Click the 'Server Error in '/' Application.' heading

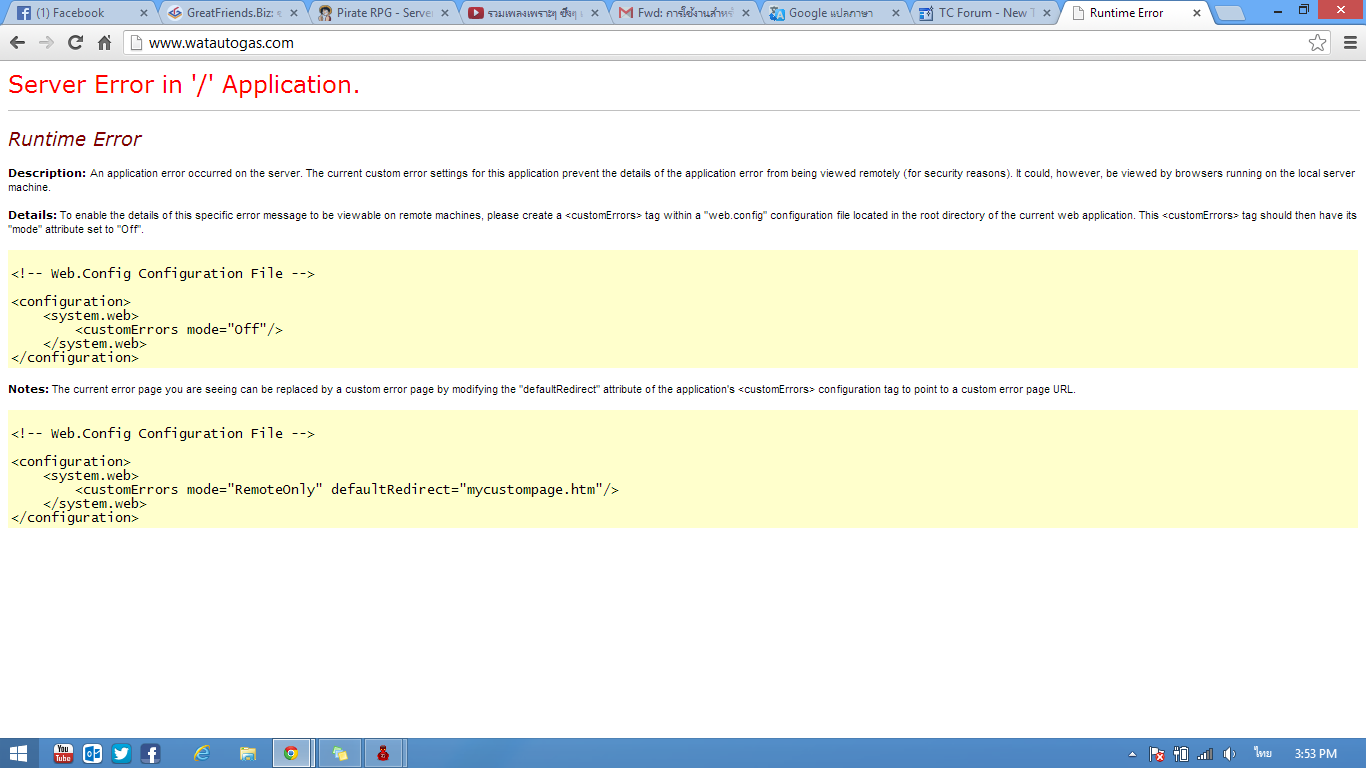(x=184, y=85)
